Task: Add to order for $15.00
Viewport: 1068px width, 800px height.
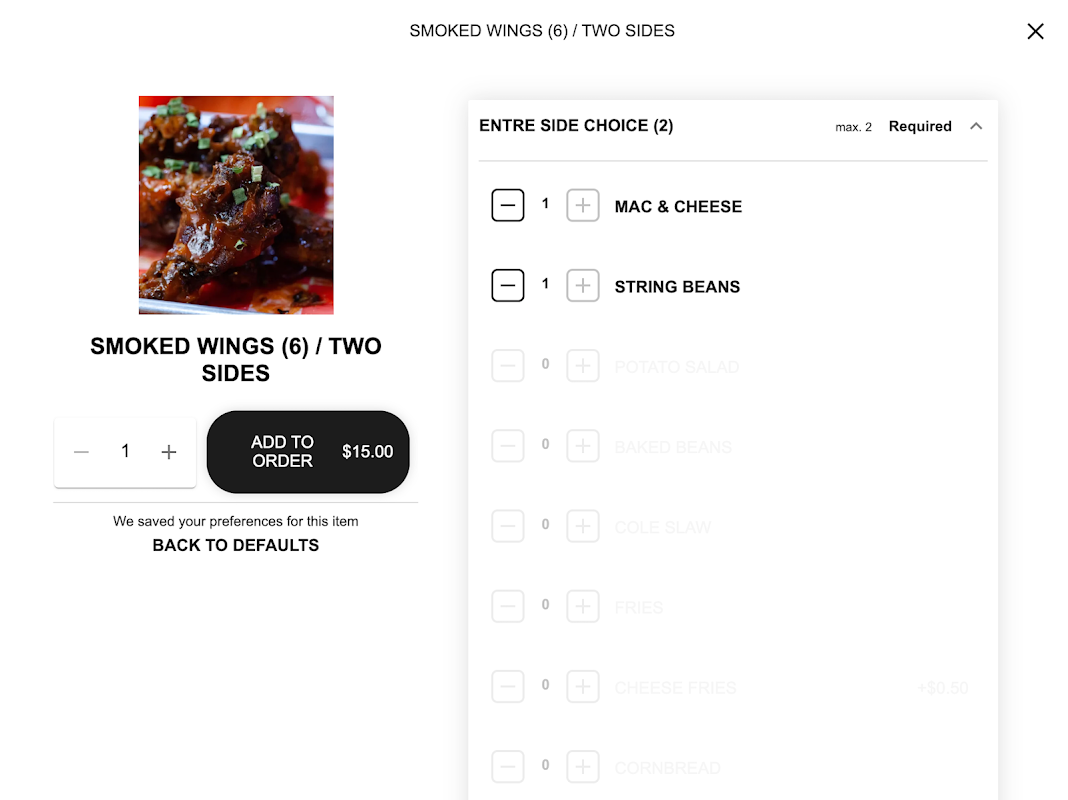Action: (x=308, y=451)
